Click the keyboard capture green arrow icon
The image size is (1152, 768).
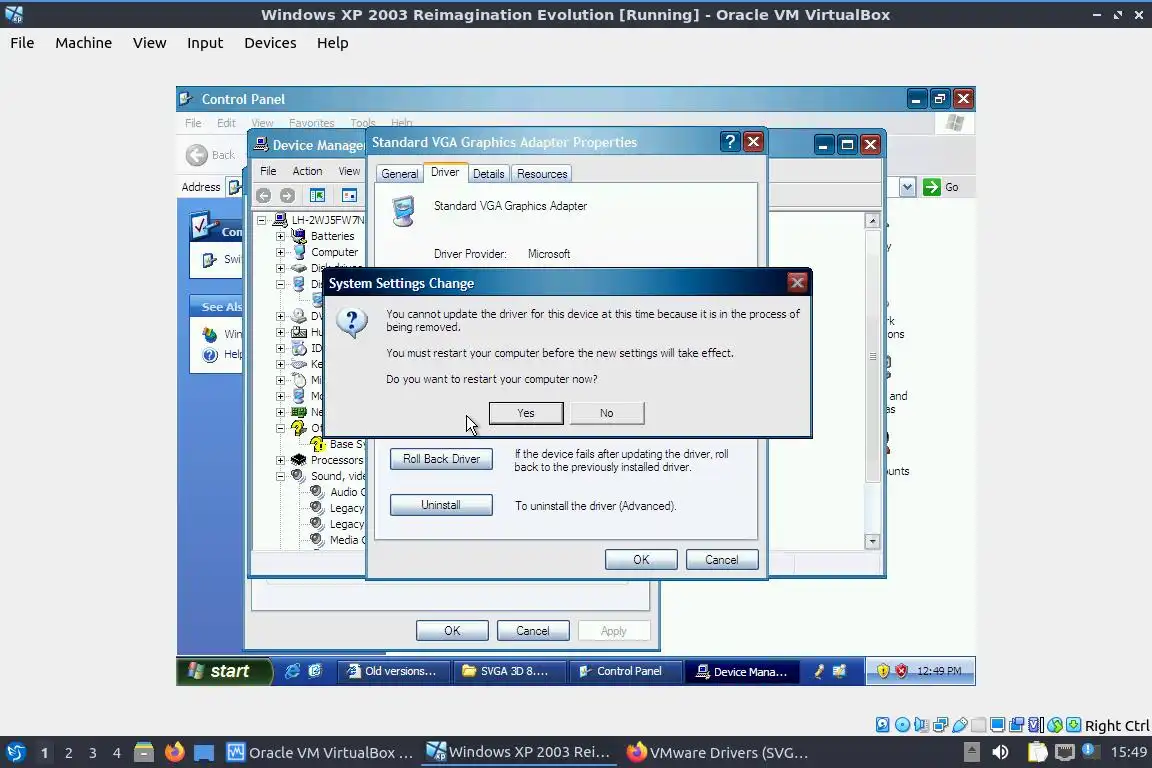1073,725
